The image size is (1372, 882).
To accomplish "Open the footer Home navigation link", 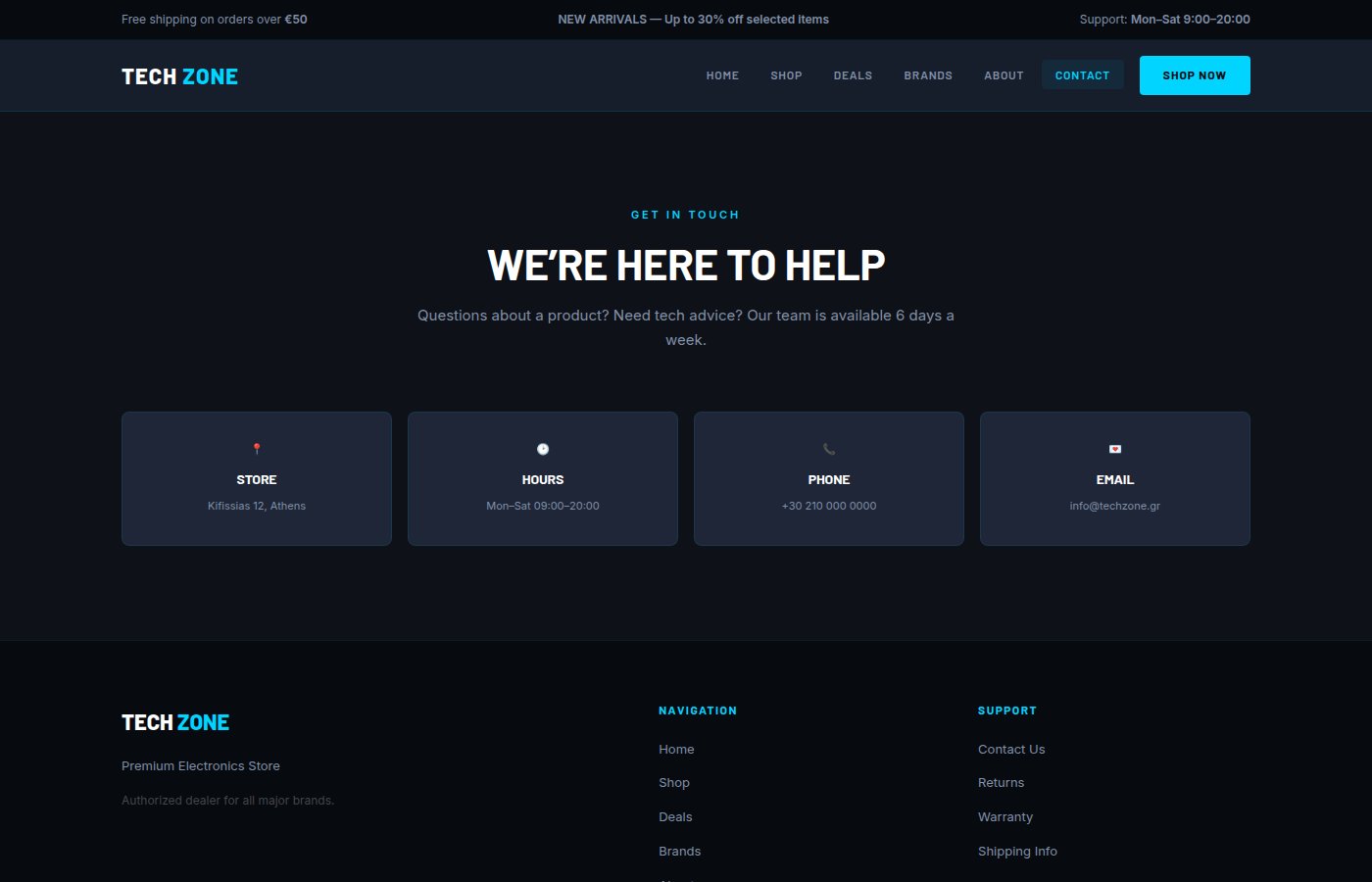I will pos(676,749).
